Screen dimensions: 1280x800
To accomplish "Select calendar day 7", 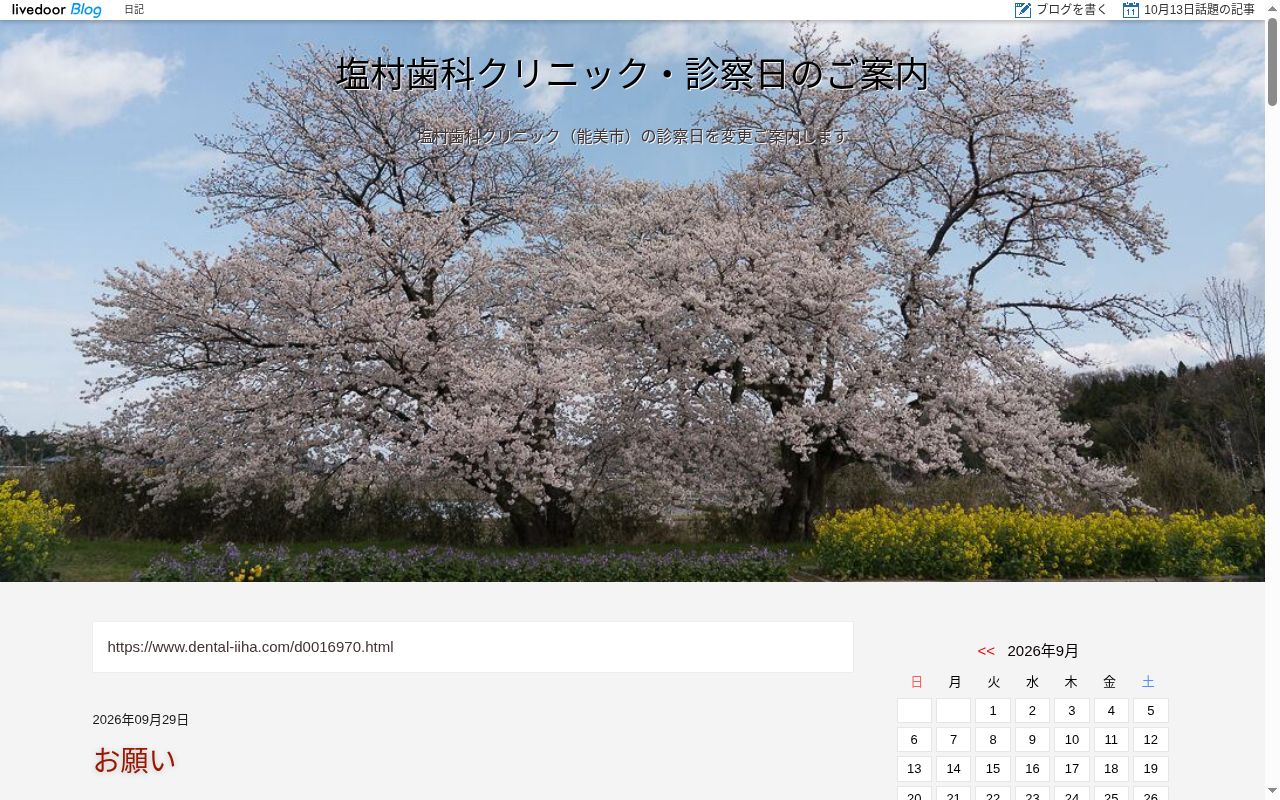I will [953, 740].
